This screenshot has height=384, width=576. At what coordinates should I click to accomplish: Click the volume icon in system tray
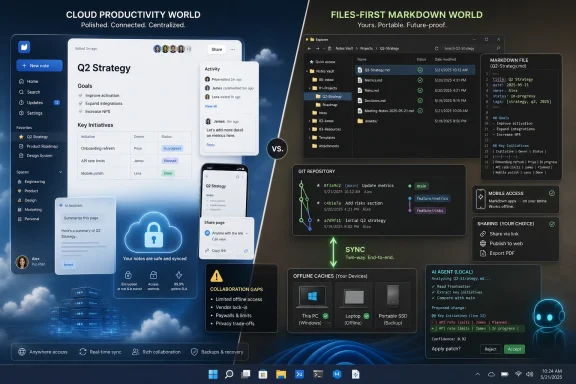tap(529, 374)
